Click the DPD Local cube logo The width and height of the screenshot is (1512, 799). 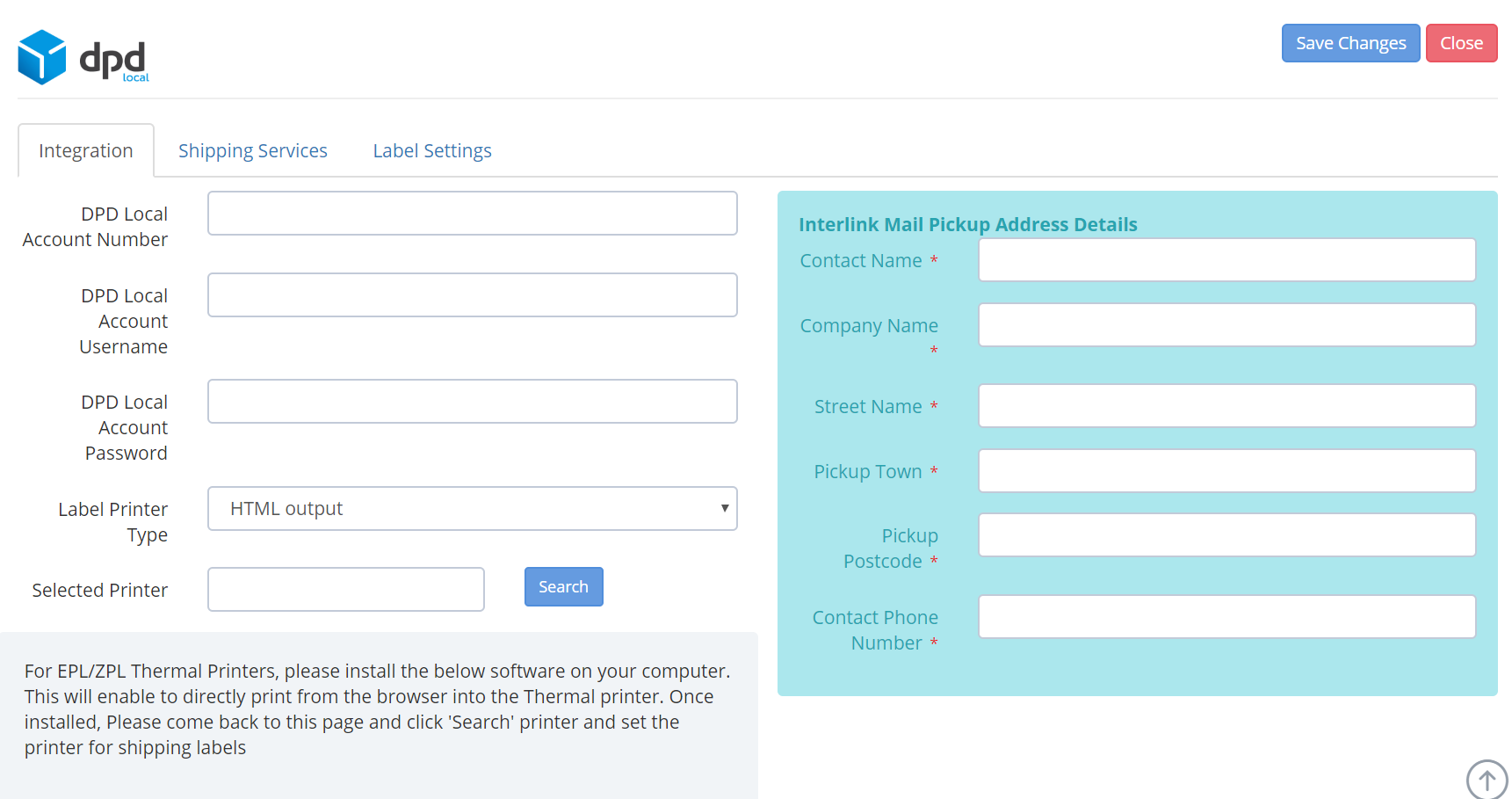click(42, 57)
